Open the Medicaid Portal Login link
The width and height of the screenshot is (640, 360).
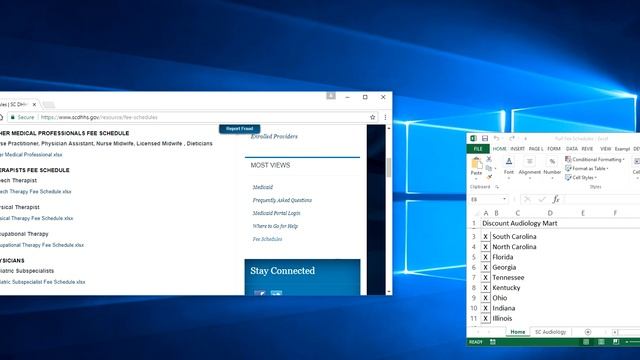pos(276,213)
